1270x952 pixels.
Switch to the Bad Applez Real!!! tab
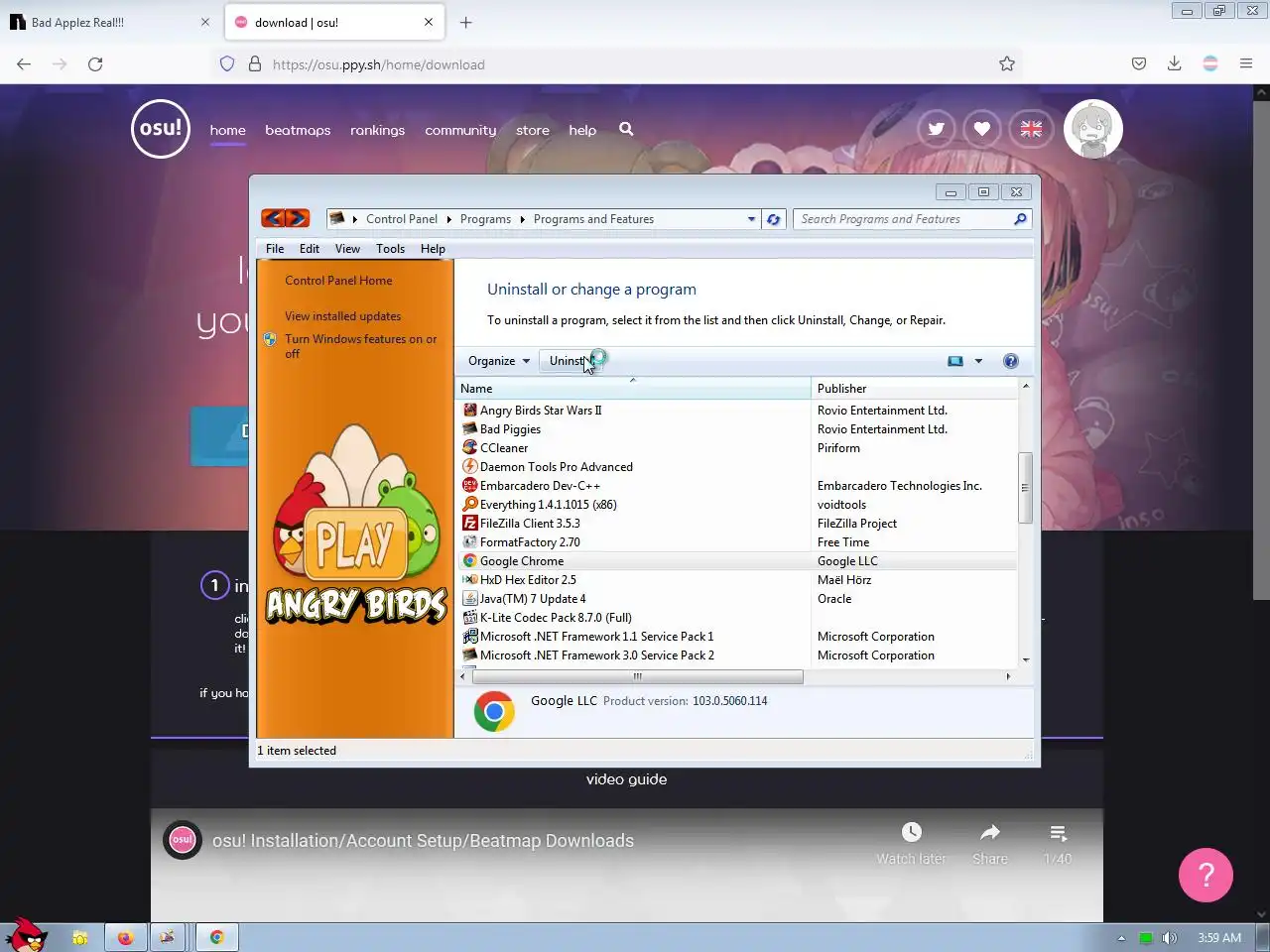click(x=109, y=22)
